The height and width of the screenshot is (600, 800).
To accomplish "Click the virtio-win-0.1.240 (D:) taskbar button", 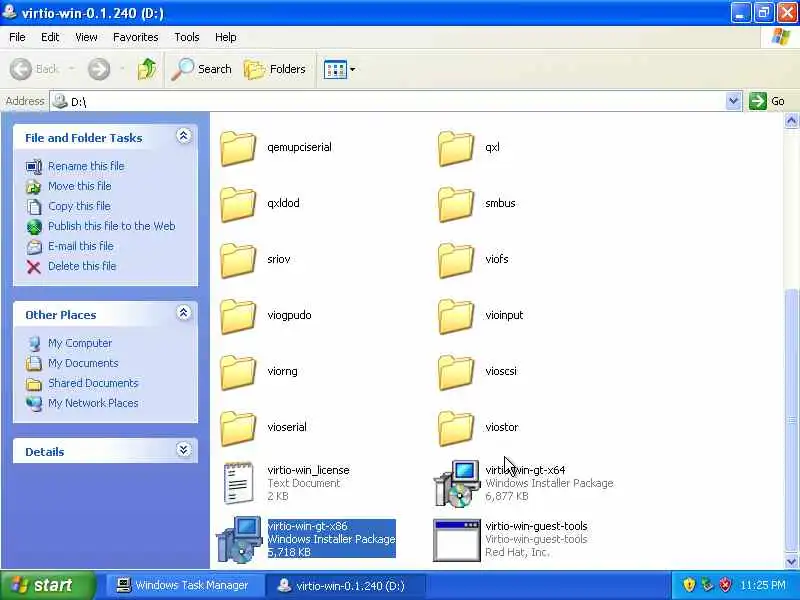I will 345,586.
